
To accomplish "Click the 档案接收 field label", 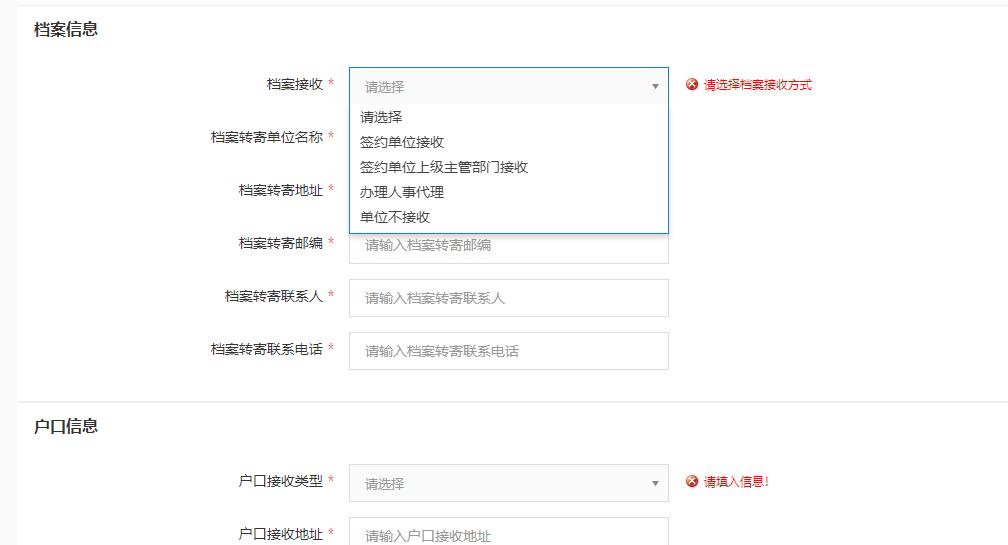I will point(294,85).
